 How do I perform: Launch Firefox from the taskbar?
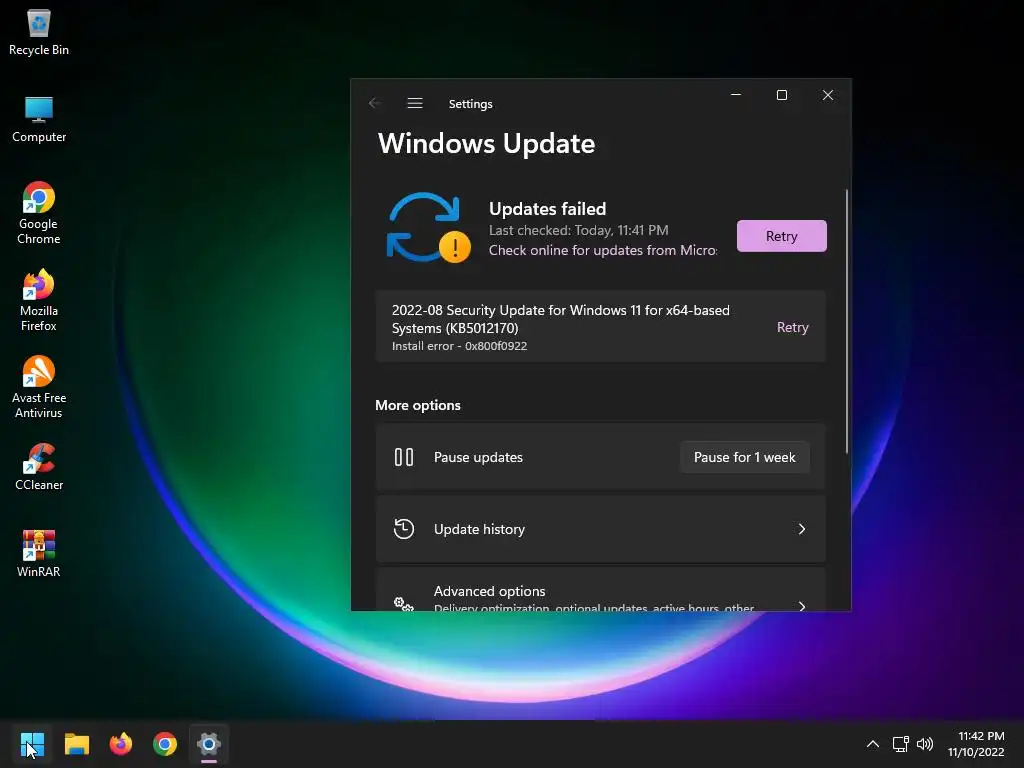click(121, 744)
